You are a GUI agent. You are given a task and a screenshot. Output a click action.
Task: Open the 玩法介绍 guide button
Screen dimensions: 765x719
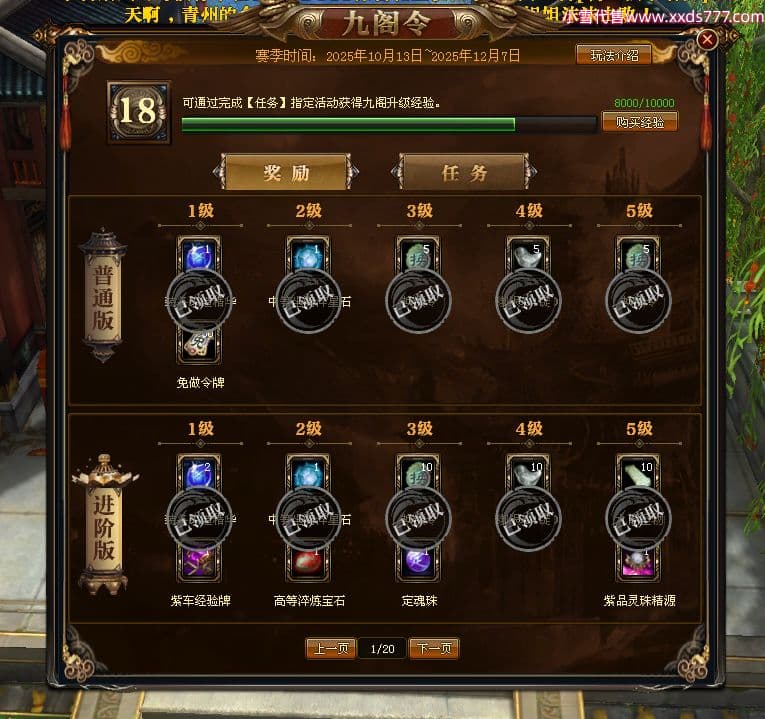pos(614,55)
